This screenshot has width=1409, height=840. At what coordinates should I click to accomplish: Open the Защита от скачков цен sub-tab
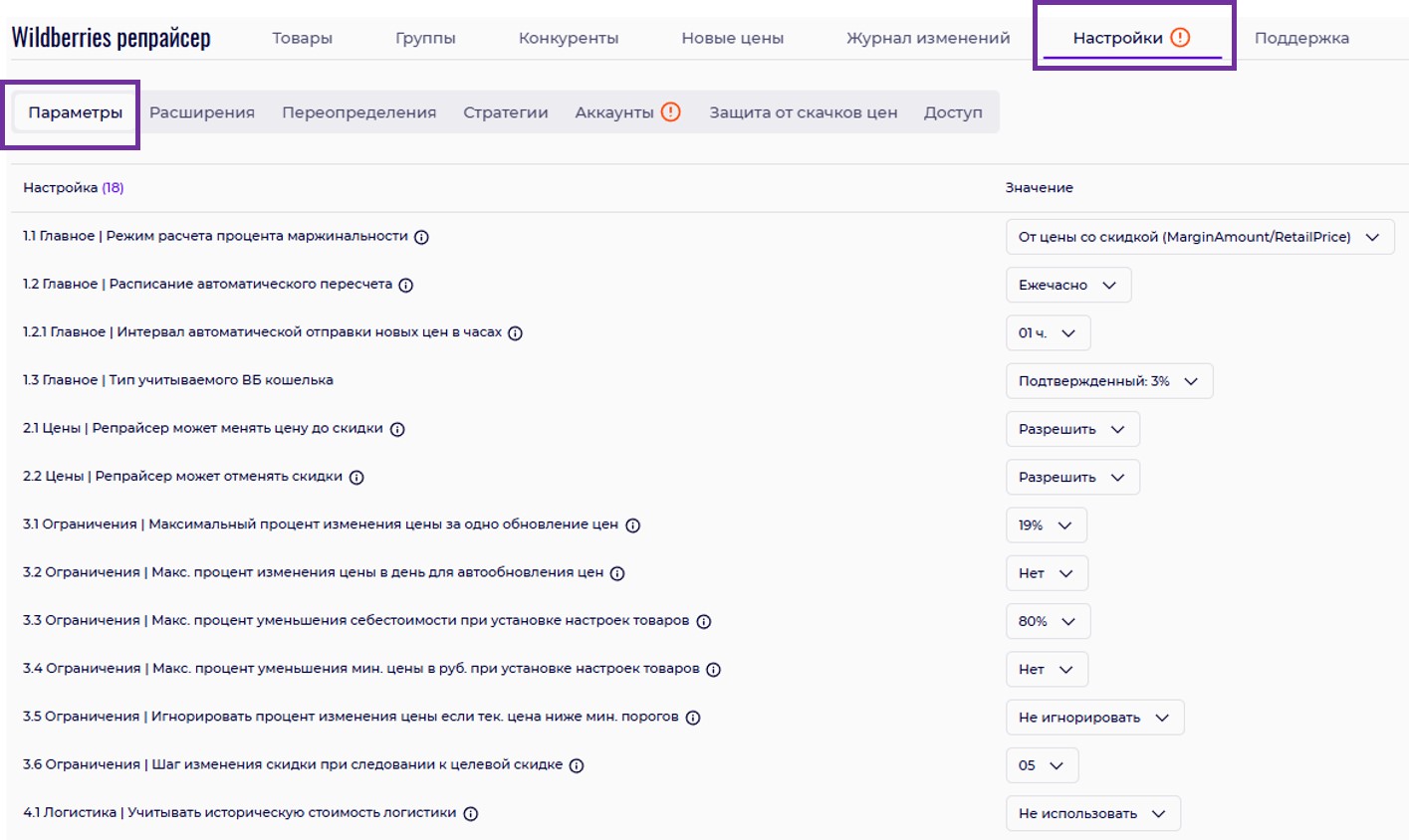click(804, 112)
